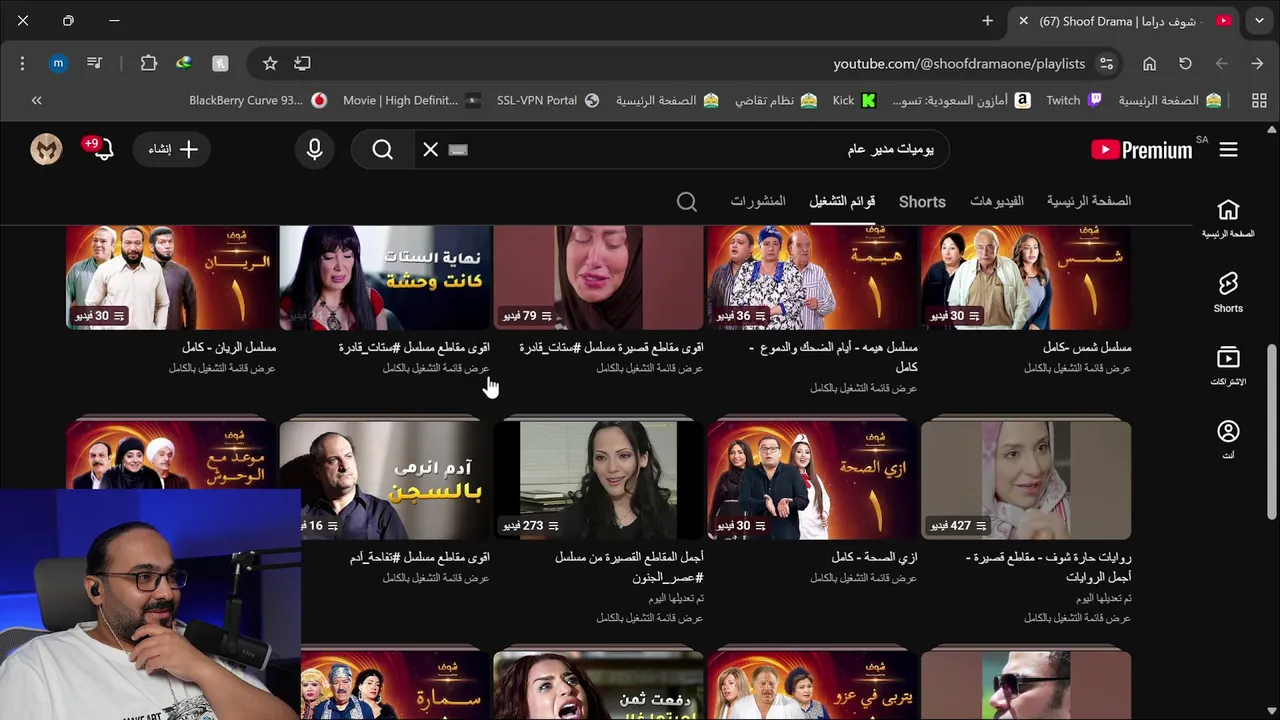
Task: Reload the page
Action: tap(1185, 63)
